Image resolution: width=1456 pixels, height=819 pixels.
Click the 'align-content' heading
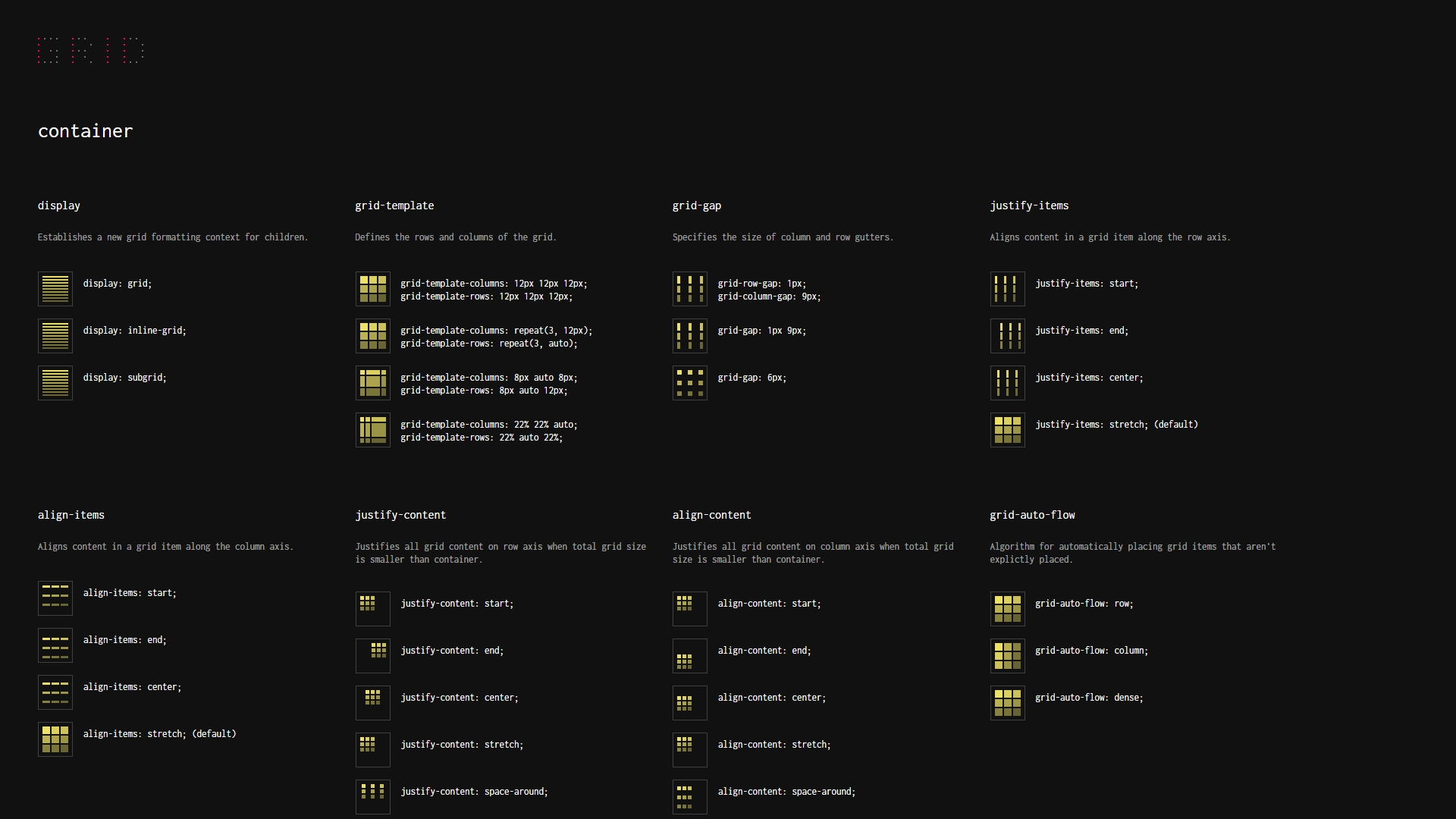tap(712, 516)
